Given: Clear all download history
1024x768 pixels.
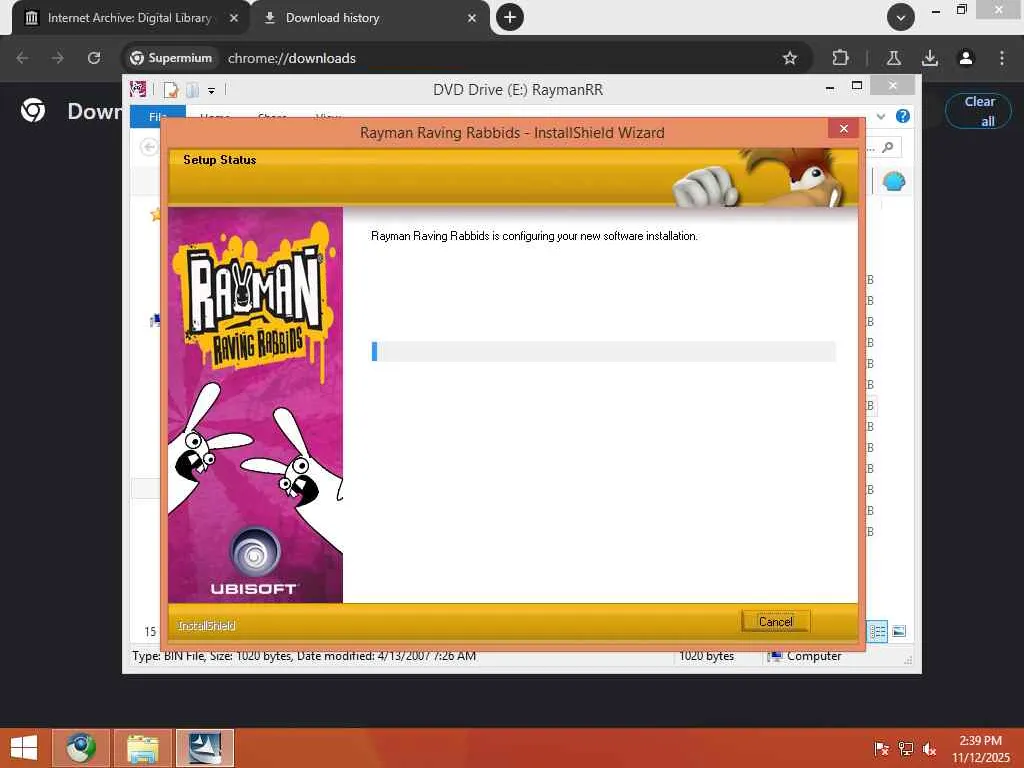Looking at the screenshot, I should tap(978, 111).
